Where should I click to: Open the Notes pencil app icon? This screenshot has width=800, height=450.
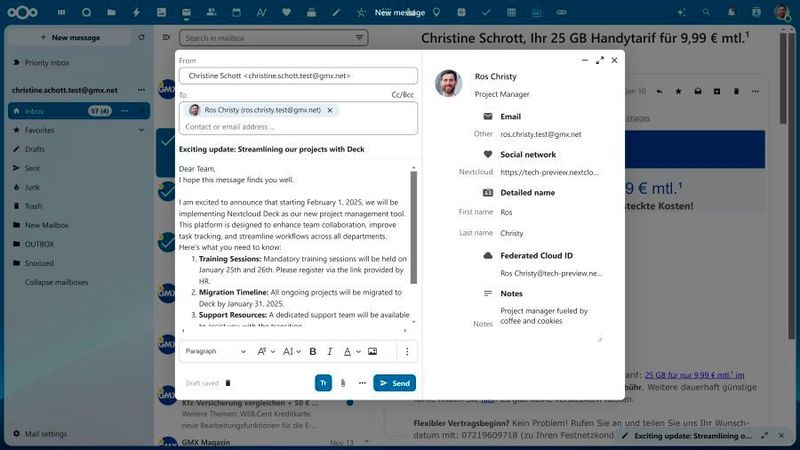point(336,12)
